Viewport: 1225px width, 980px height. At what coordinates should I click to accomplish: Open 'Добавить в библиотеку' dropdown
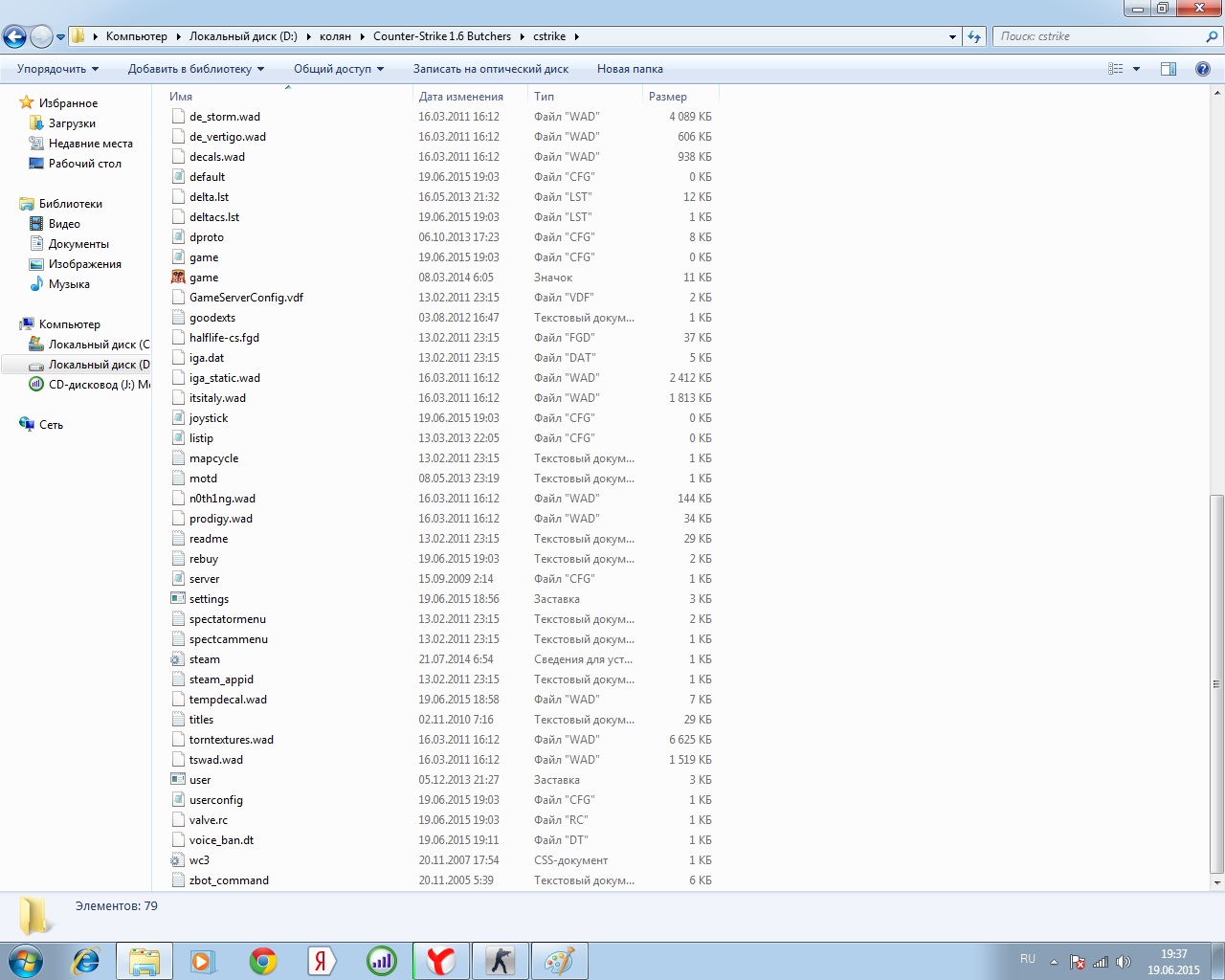click(x=196, y=69)
